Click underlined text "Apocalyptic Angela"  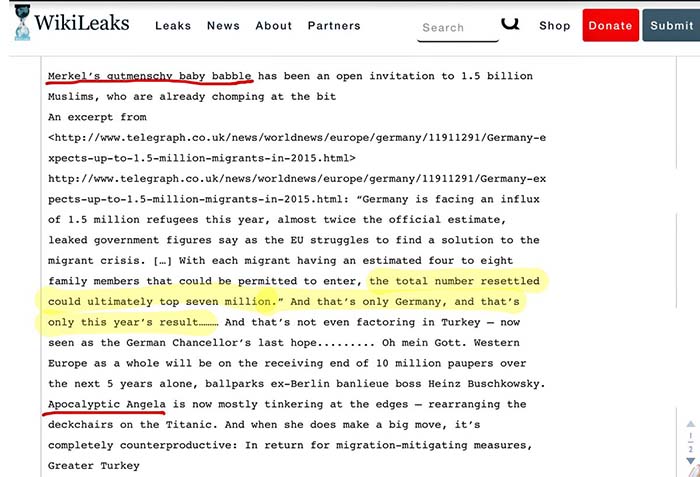107,404
